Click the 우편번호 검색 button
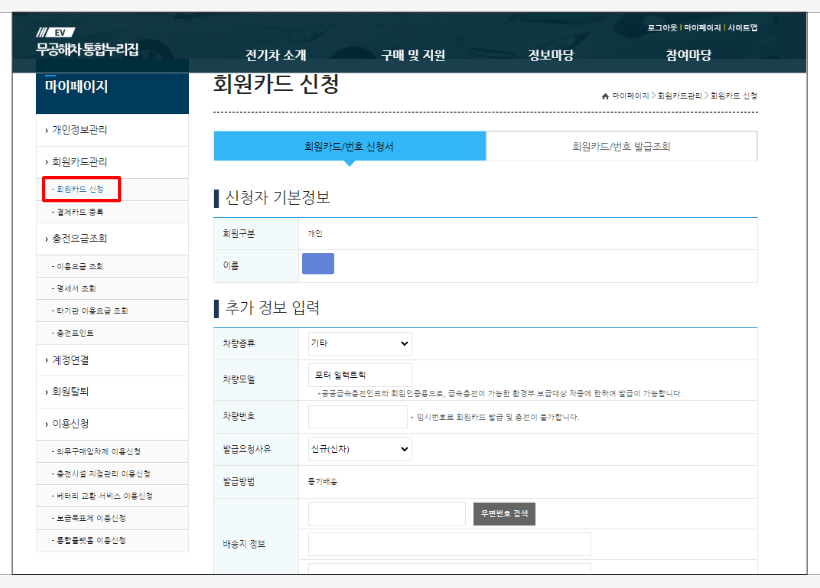820x588 pixels. pos(504,513)
